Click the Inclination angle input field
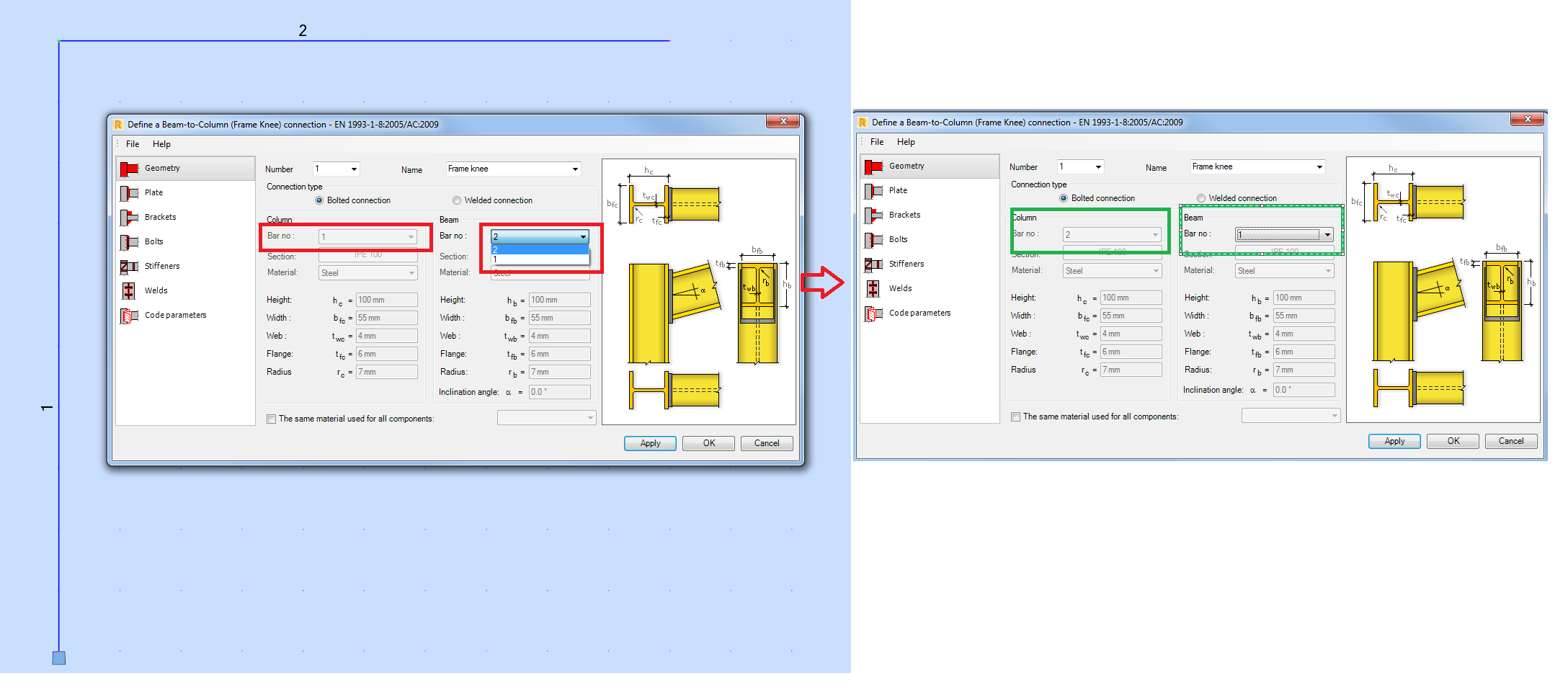 click(x=559, y=391)
